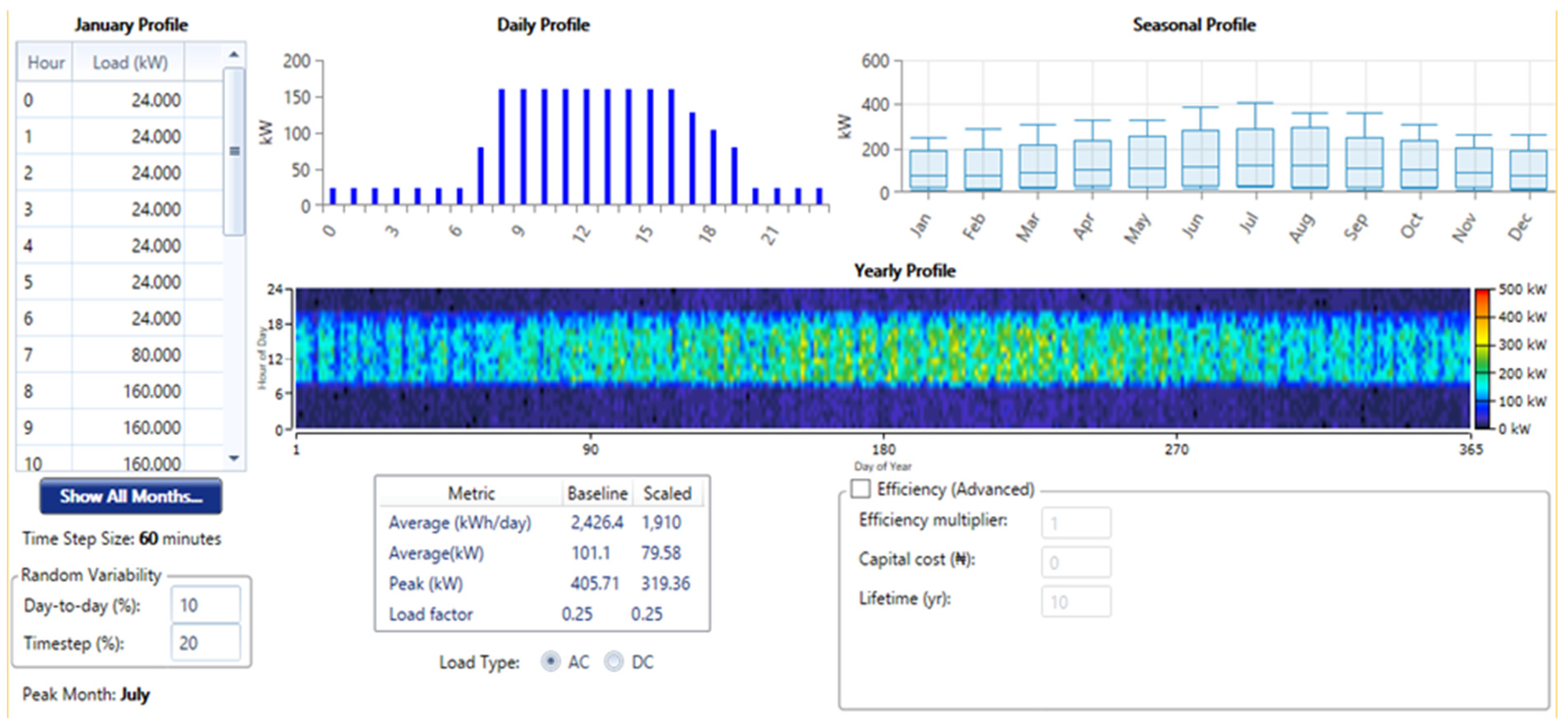Click the Baseline average 2,426.4 value
This screenshot has height=726, width=1568.
point(597,523)
